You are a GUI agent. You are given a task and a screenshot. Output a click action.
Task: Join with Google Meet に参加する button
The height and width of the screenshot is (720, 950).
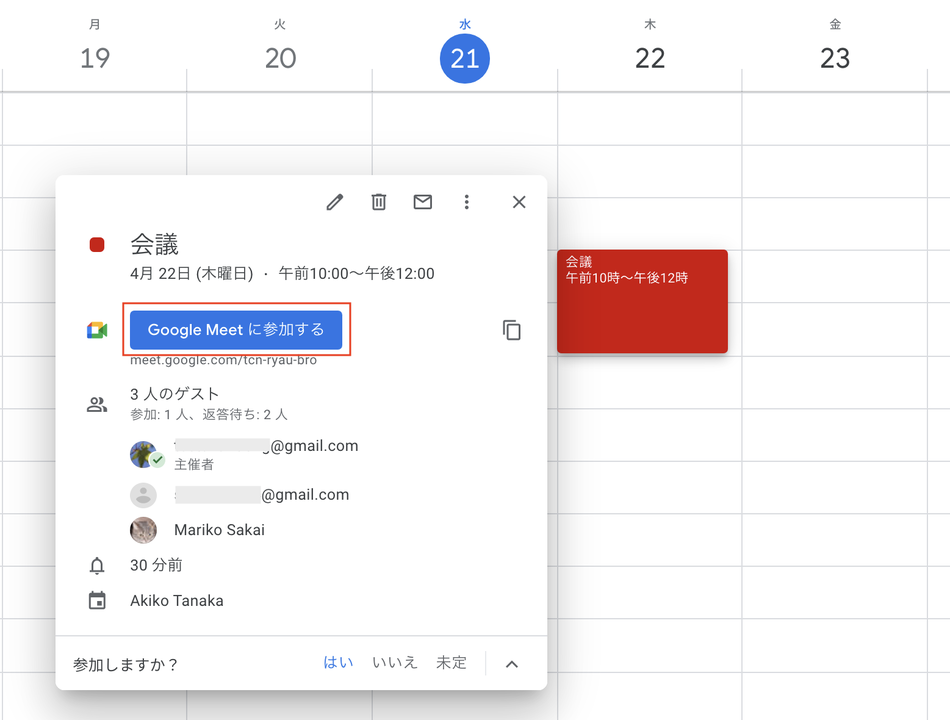(x=236, y=330)
